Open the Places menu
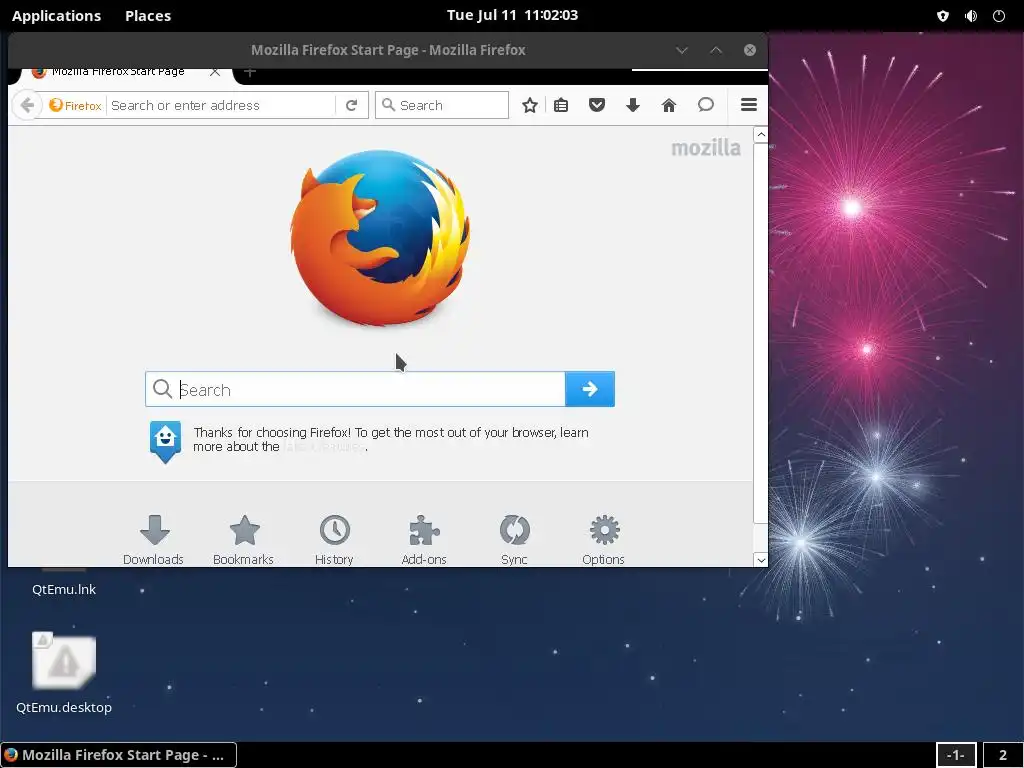 coord(148,16)
